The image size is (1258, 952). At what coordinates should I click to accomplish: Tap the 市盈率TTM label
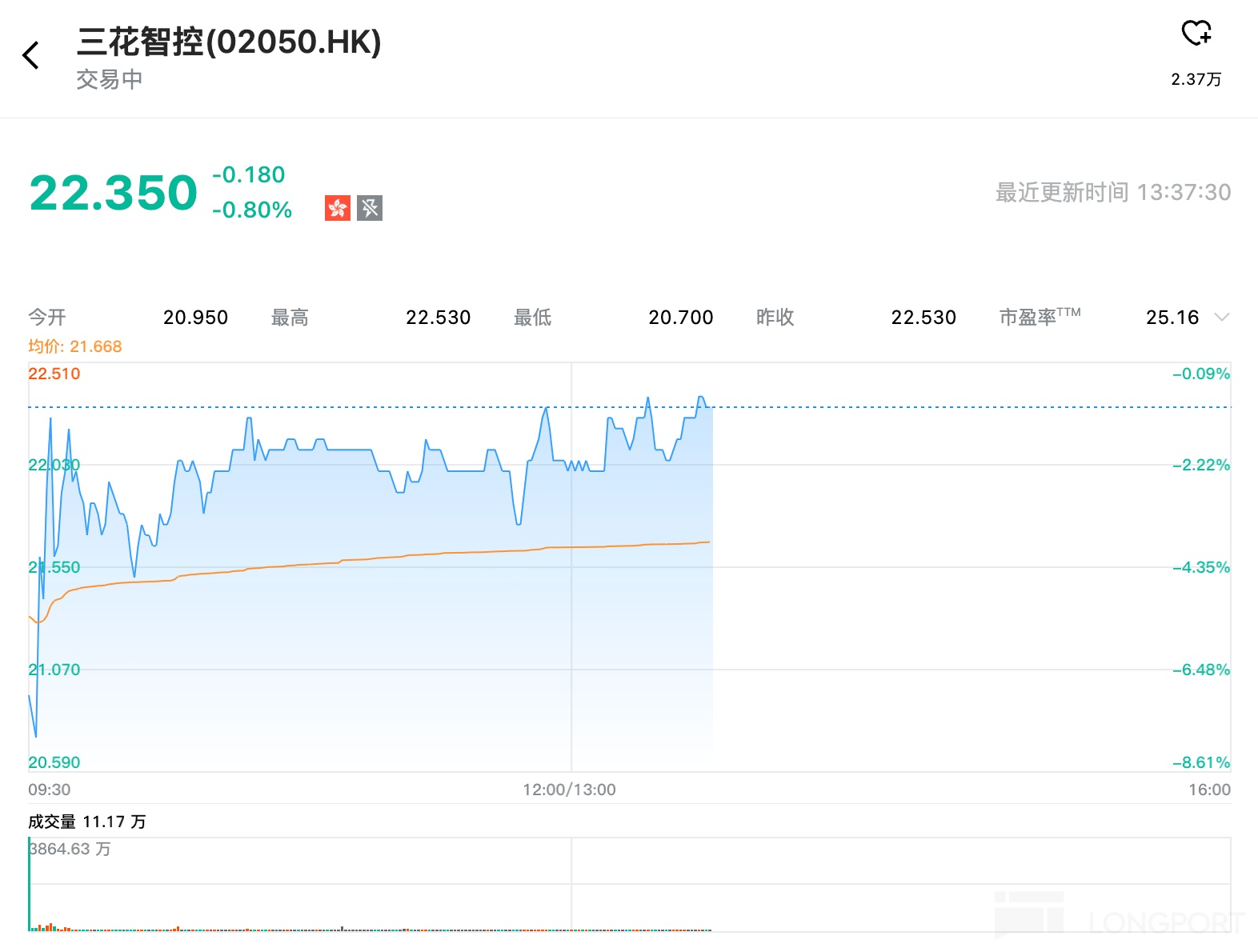click(1039, 318)
